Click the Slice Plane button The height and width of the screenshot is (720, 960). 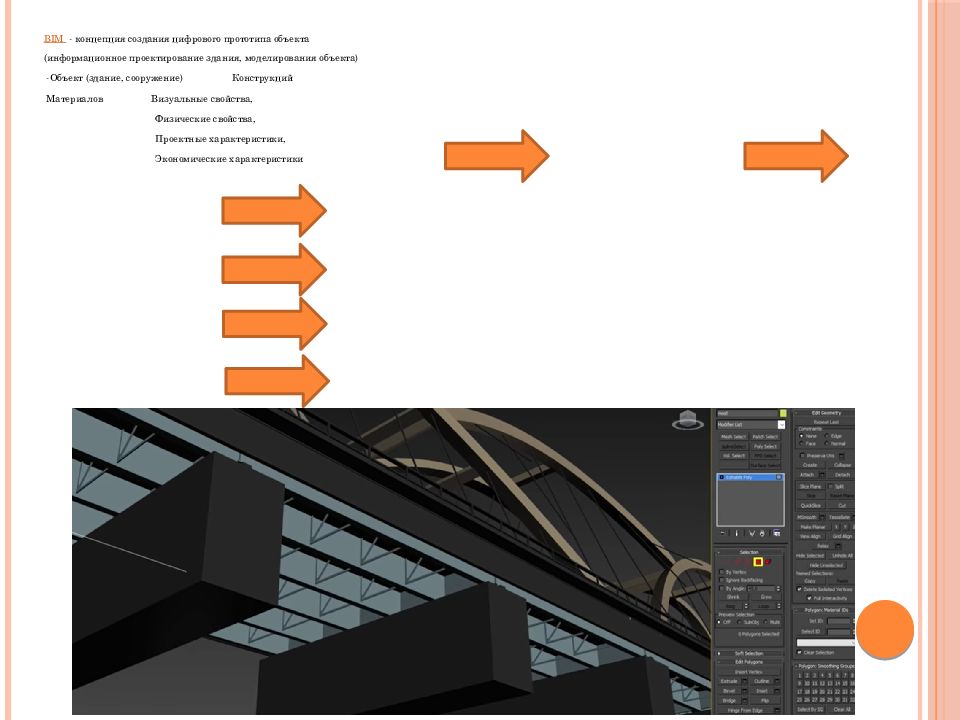pos(810,487)
